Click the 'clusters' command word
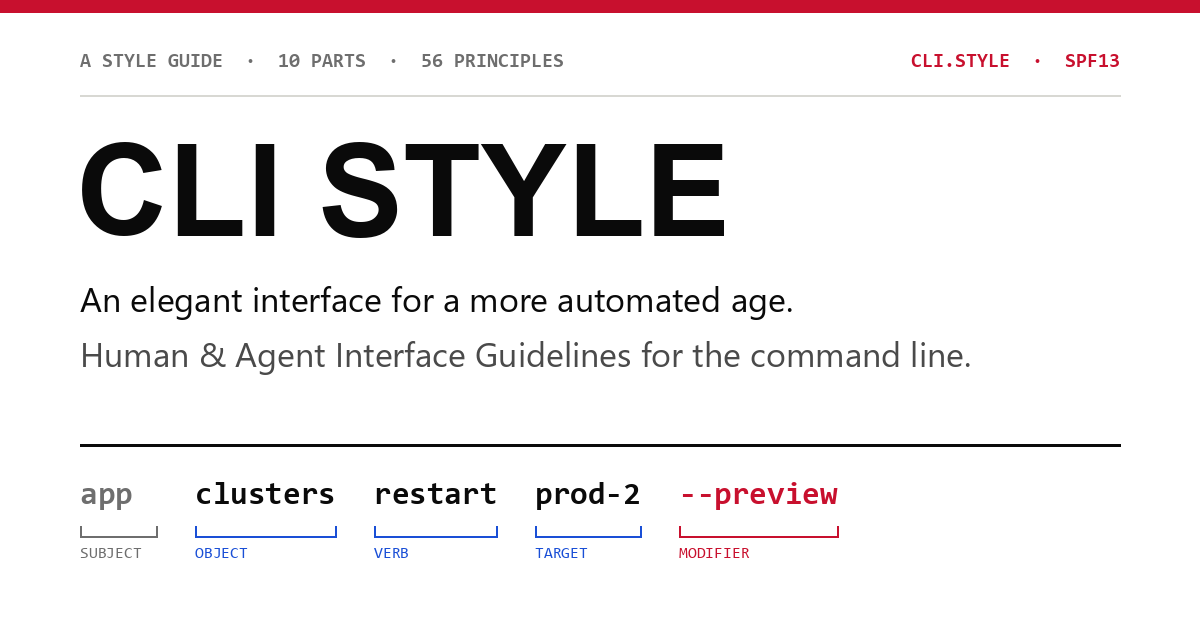The width and height of the screenshot is (1200, 630). coord(265,494)
